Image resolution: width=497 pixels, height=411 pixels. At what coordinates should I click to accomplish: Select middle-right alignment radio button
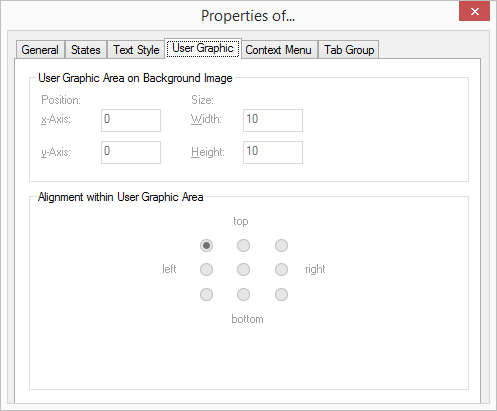coord(281,269)
